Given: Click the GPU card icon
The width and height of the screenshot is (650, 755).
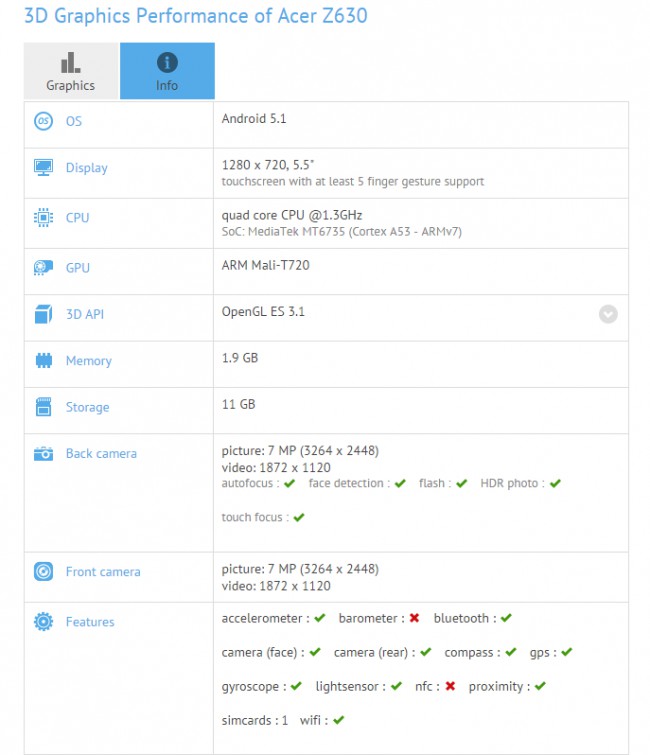Looking at the screenshot, I should tap(43, 267).
